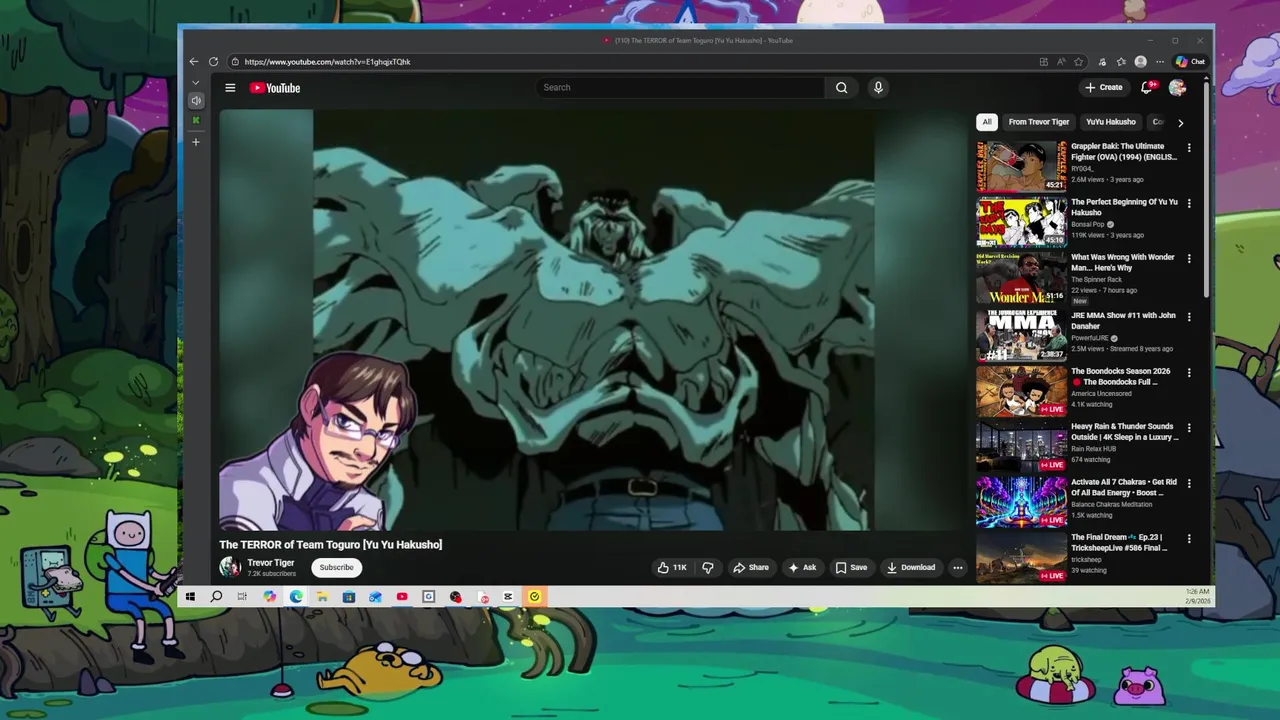Image resolution: width=1280 pixels, height=720 pixels.
Task: Pause the video by clicking the player
Action: 594,320
